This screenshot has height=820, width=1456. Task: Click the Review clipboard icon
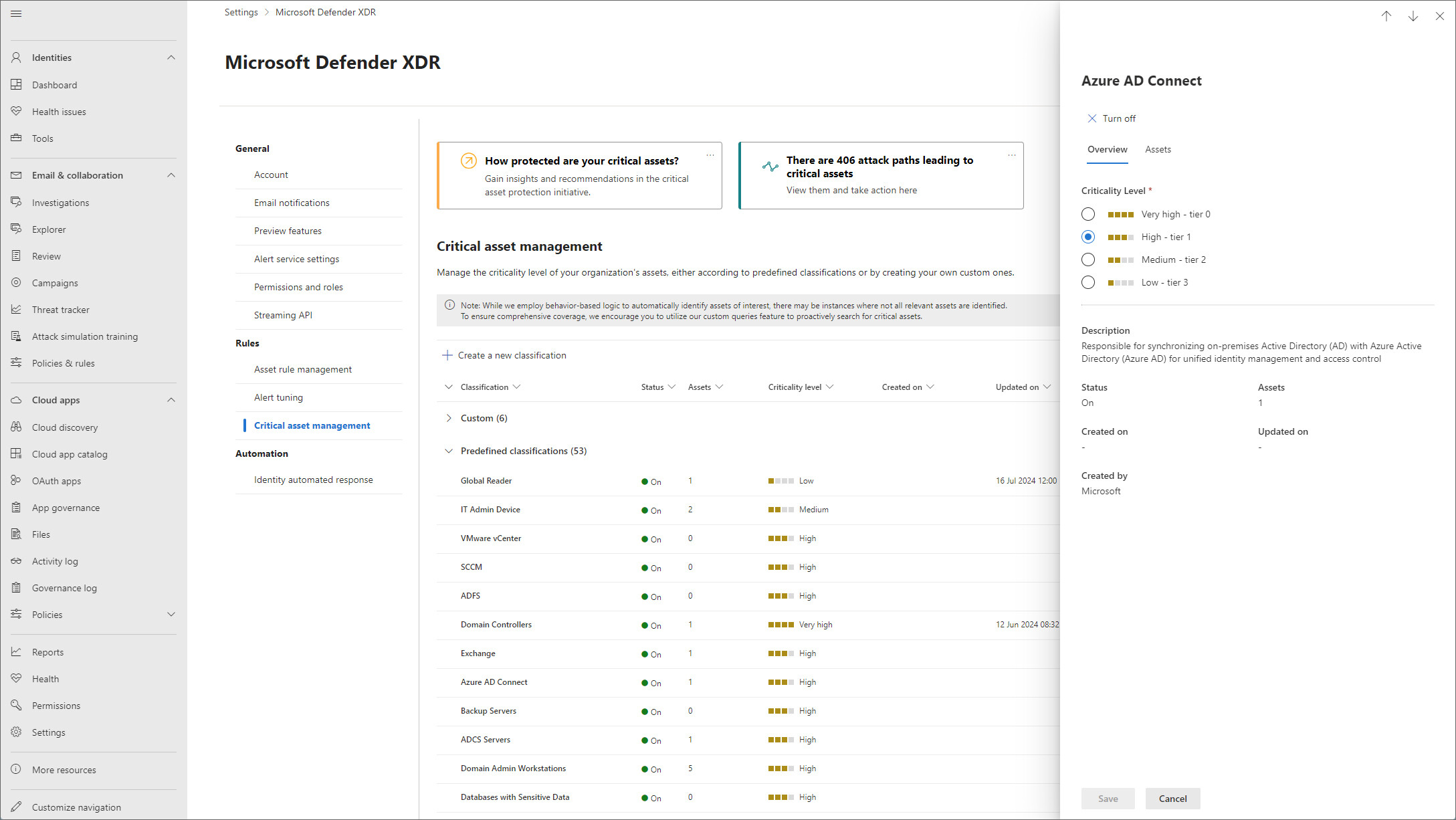click(16, 256)
